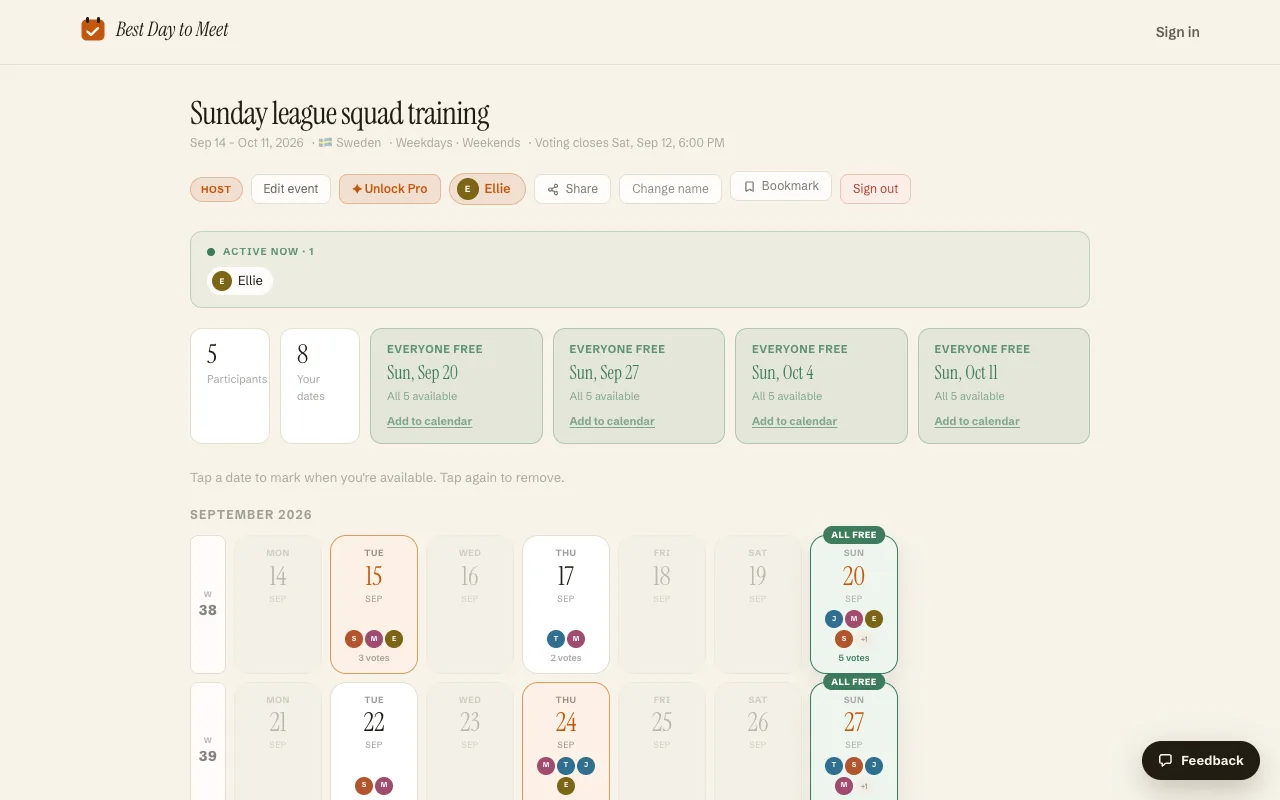Click the S avatar on Sep 15

(354, 639)
